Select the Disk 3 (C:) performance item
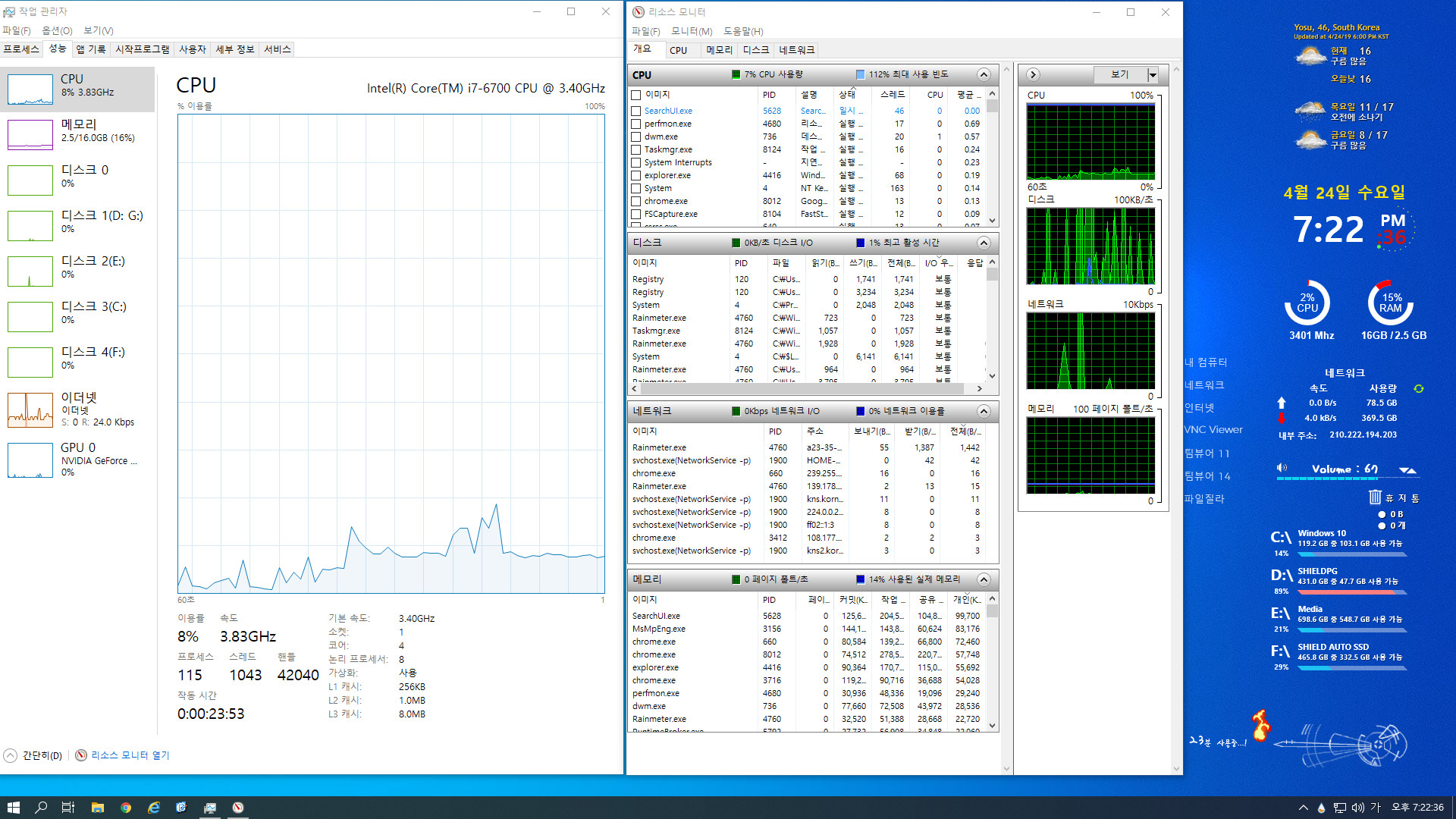Screen dimensions: 1456x819 [77, 316]
